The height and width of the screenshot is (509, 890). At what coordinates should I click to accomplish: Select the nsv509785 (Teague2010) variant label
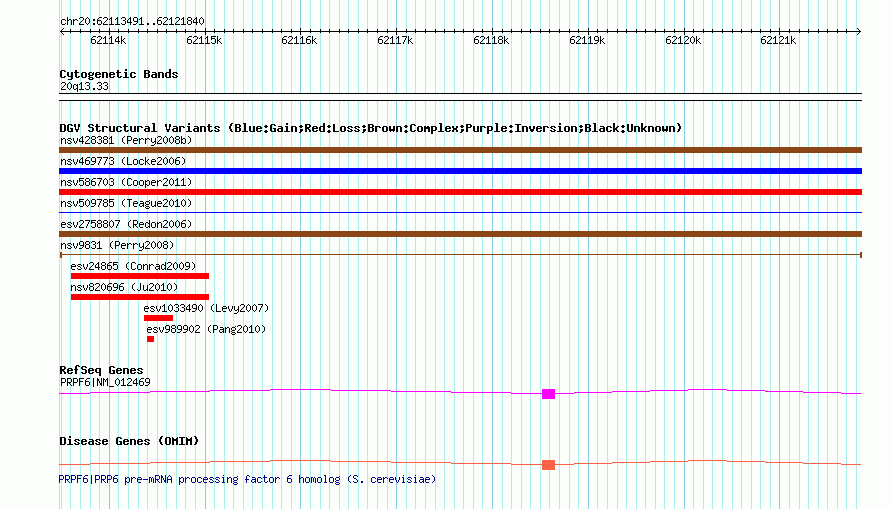pos(126,203)
